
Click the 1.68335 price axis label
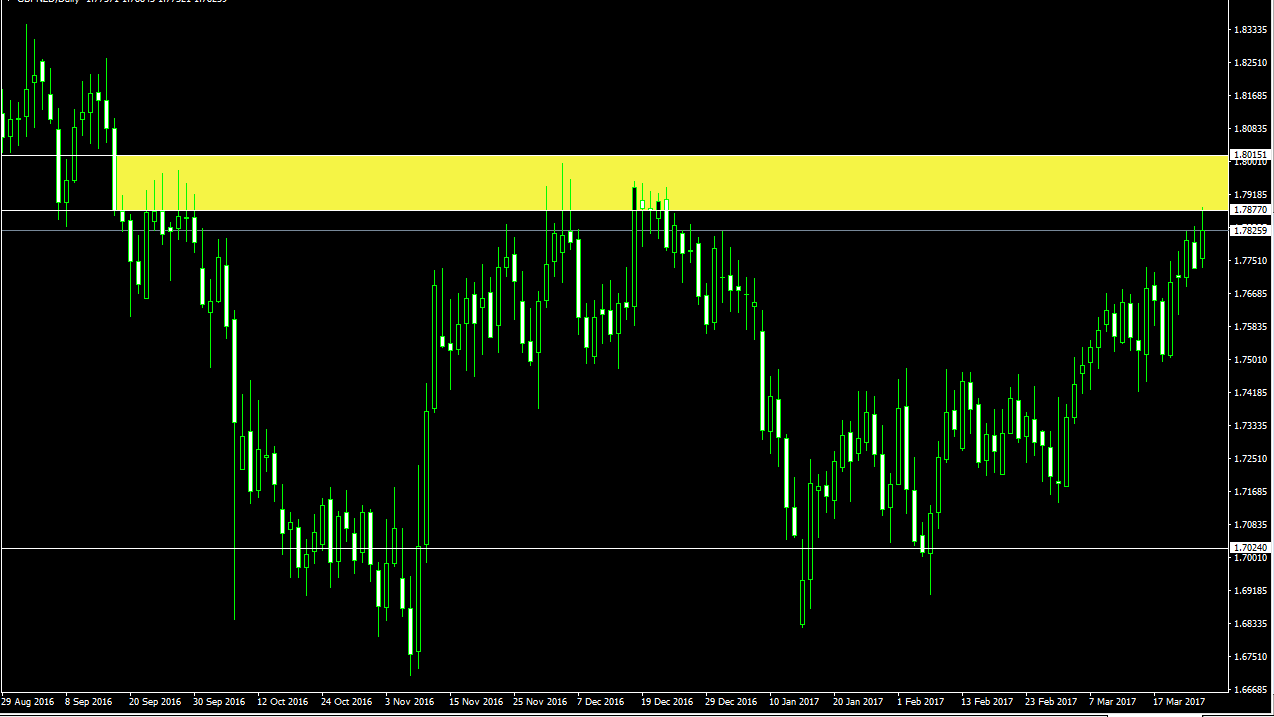(1251, 624)
